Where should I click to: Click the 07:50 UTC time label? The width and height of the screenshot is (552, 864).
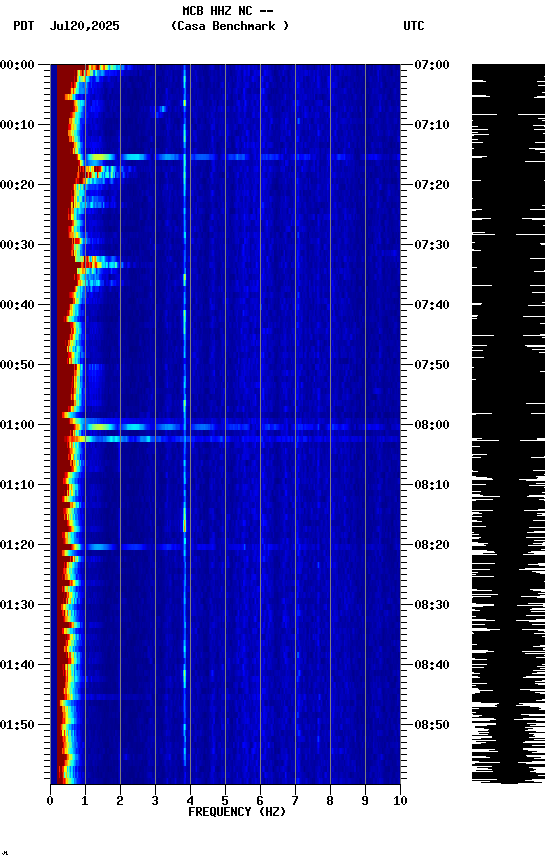[x=432, y=365]
